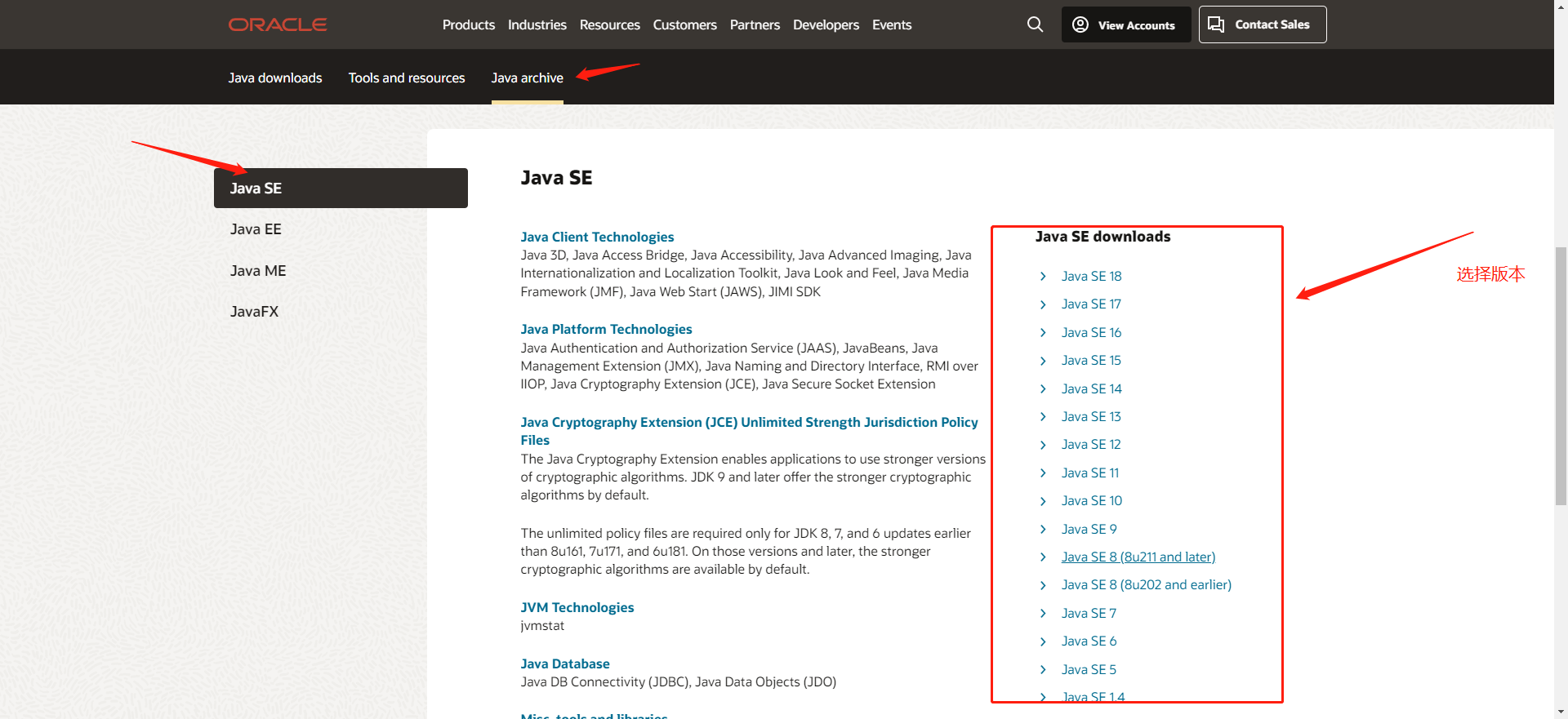Click the chevron beside Java SE 8 (8u211 and later)
This screenshot has width=1568, height=719.
1043,557
